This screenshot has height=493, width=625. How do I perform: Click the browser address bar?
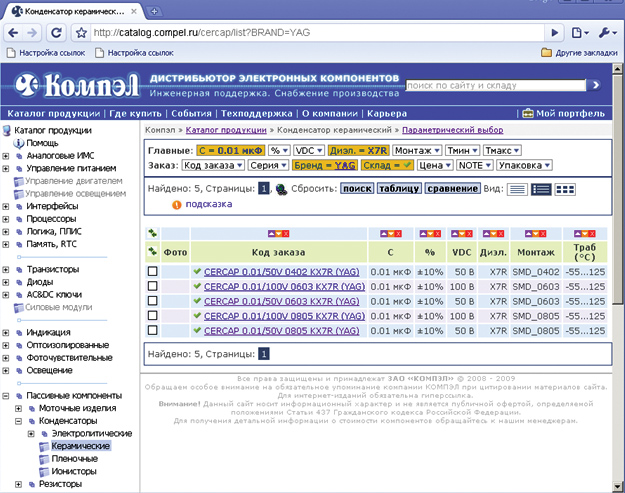[x=318, y=33]
